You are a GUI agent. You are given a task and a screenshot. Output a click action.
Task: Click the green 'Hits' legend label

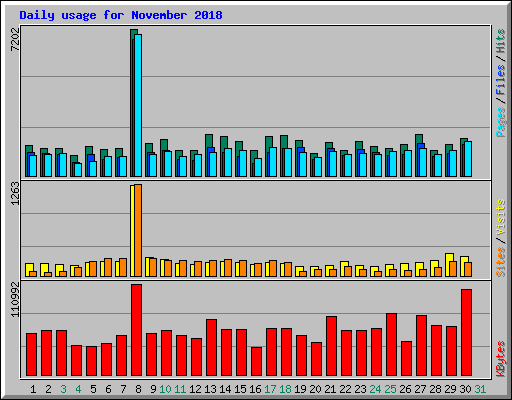pyautogui.click(x=500, y=41)
